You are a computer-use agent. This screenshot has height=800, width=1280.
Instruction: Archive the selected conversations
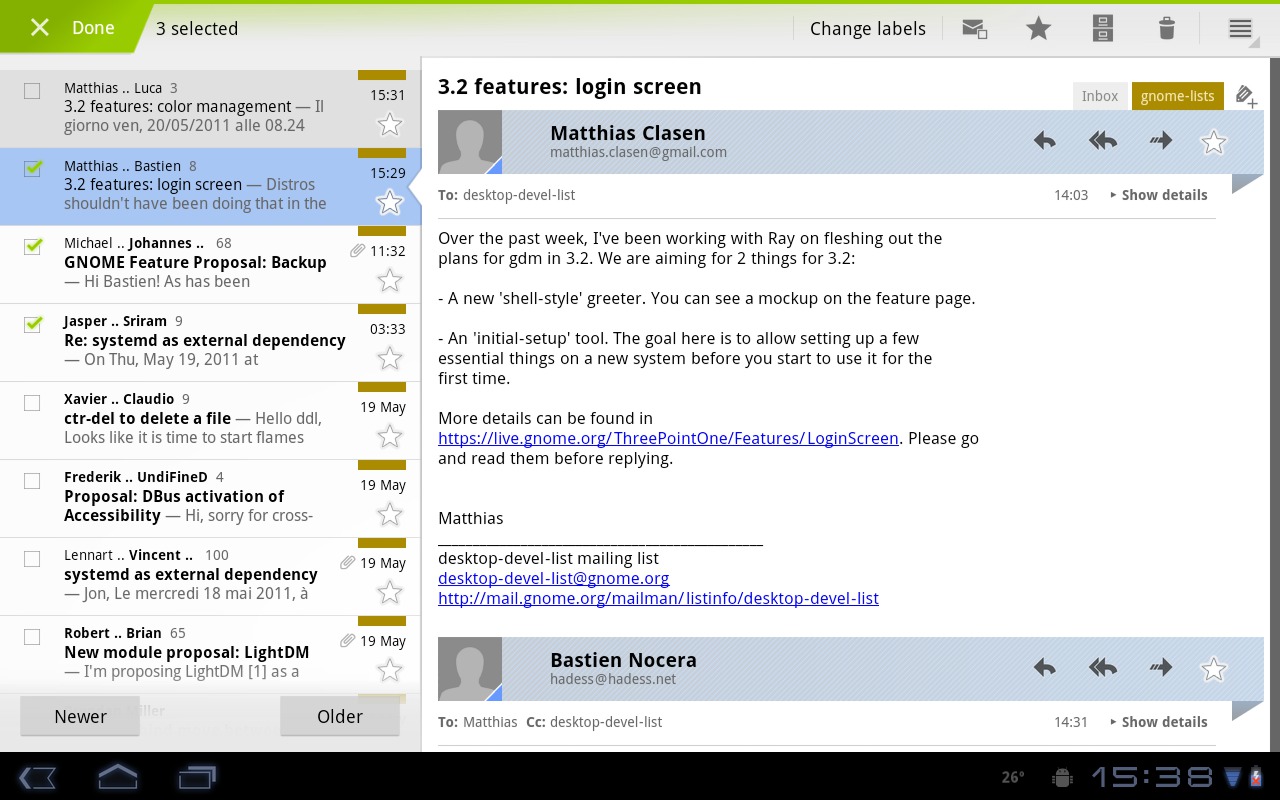(x=1103, y=29)
